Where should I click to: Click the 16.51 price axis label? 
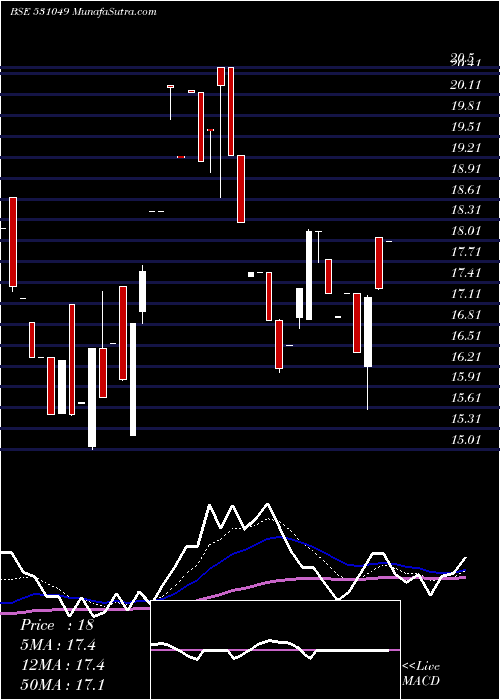[466, 336]
